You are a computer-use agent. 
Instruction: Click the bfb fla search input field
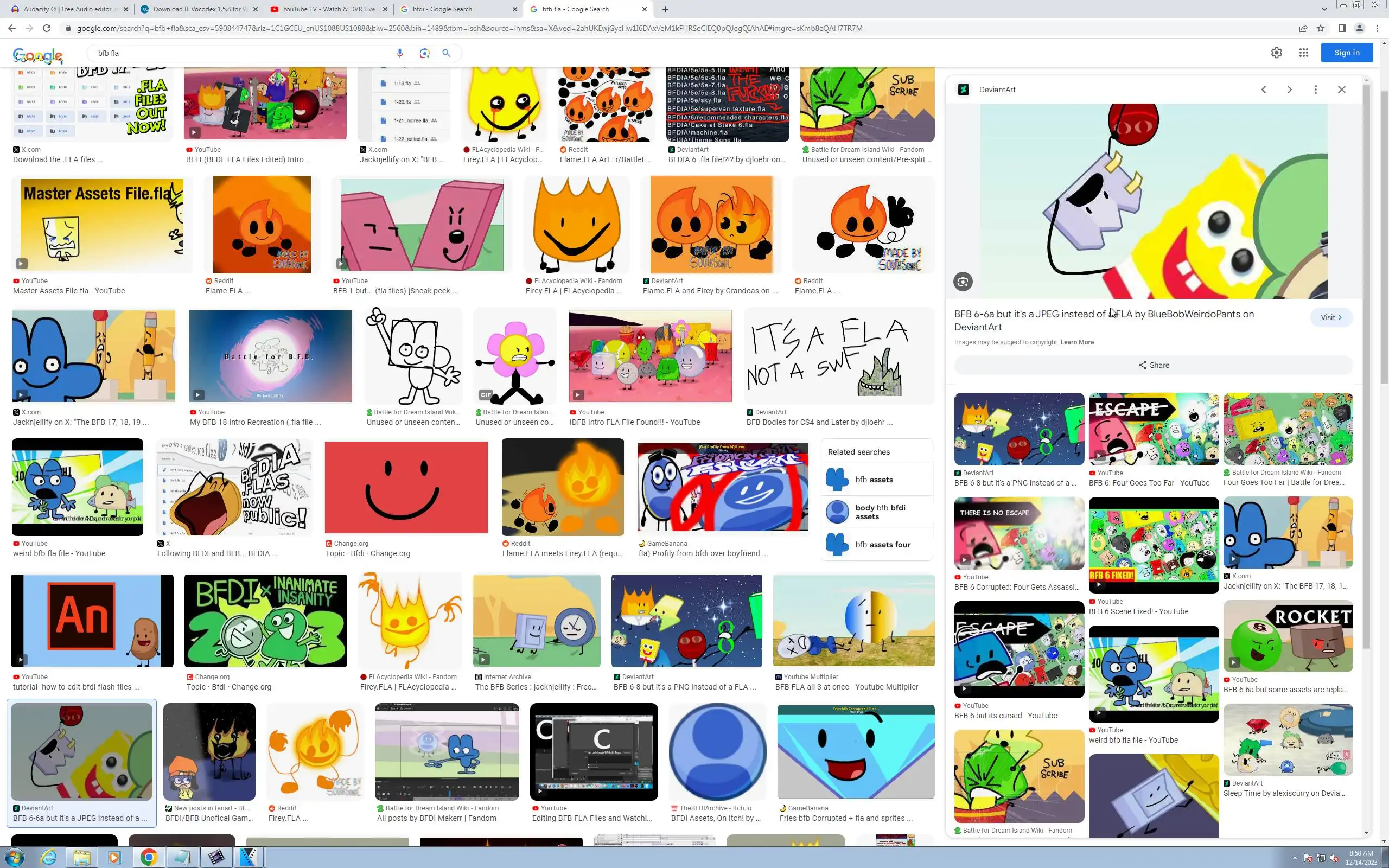point(241,53)
